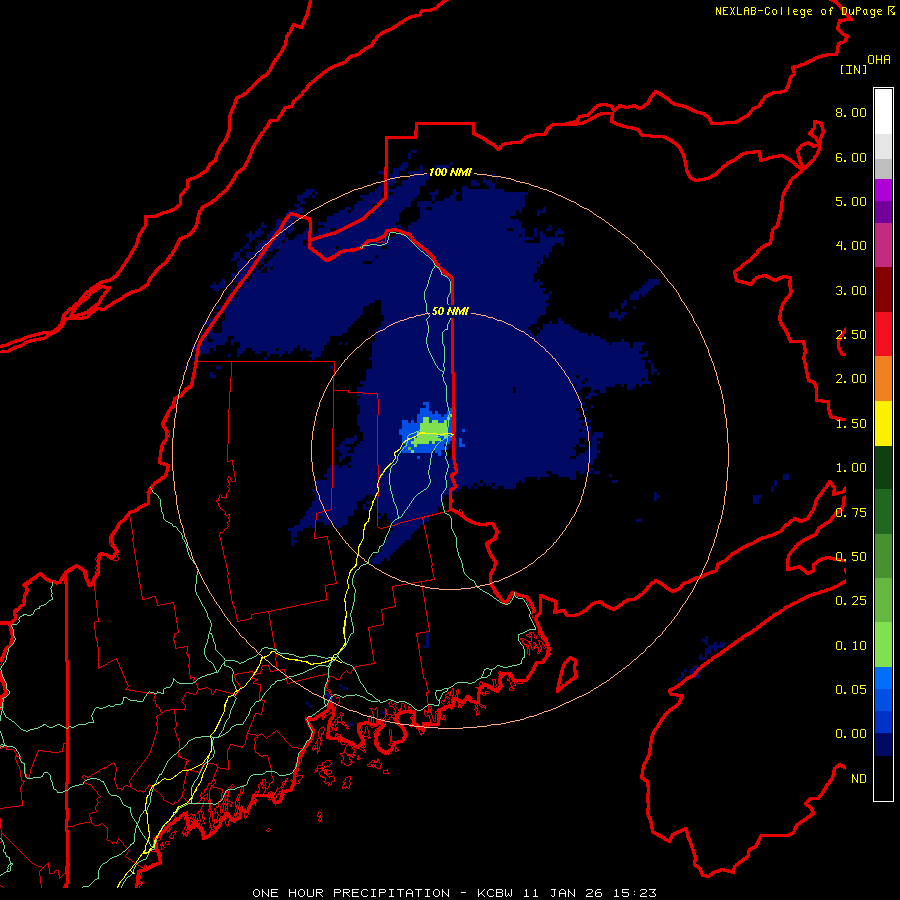Click the 1.00 legend value
Screen dimensions: 900x900
click(851, 468)
